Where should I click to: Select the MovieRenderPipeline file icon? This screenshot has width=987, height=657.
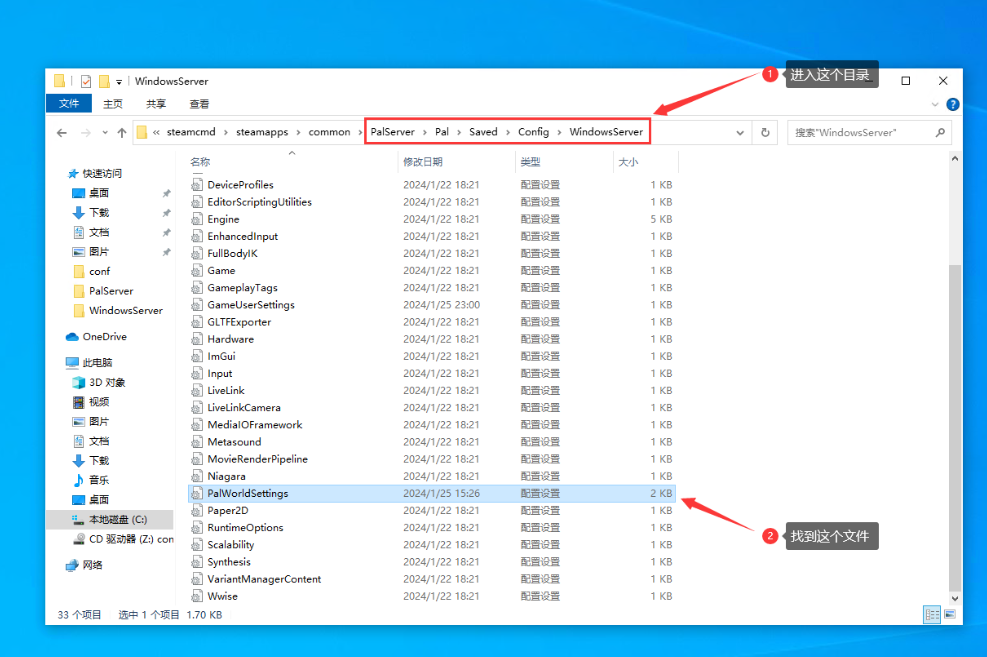197,459
